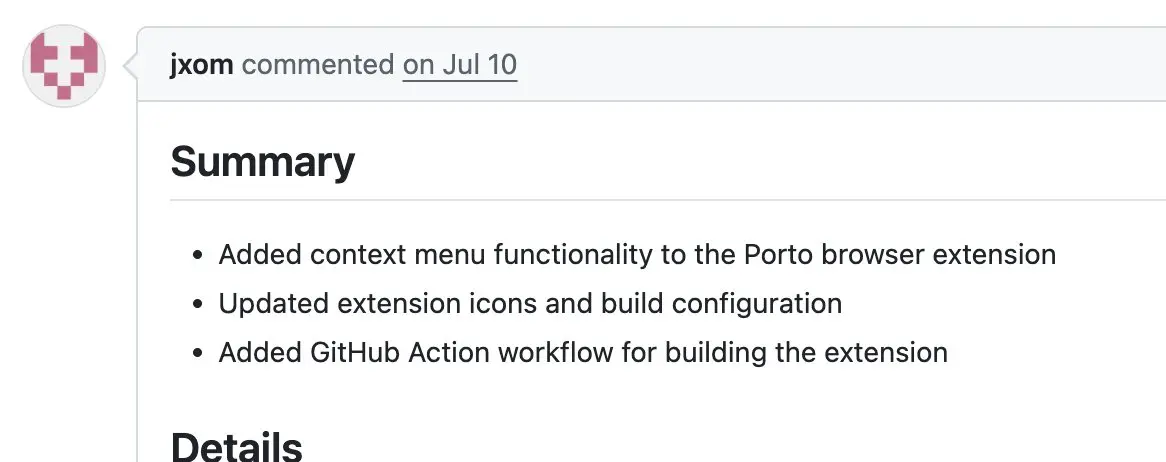Click the word "commented" in the comment header
The image size is (1166, 462).
point(318,65)
